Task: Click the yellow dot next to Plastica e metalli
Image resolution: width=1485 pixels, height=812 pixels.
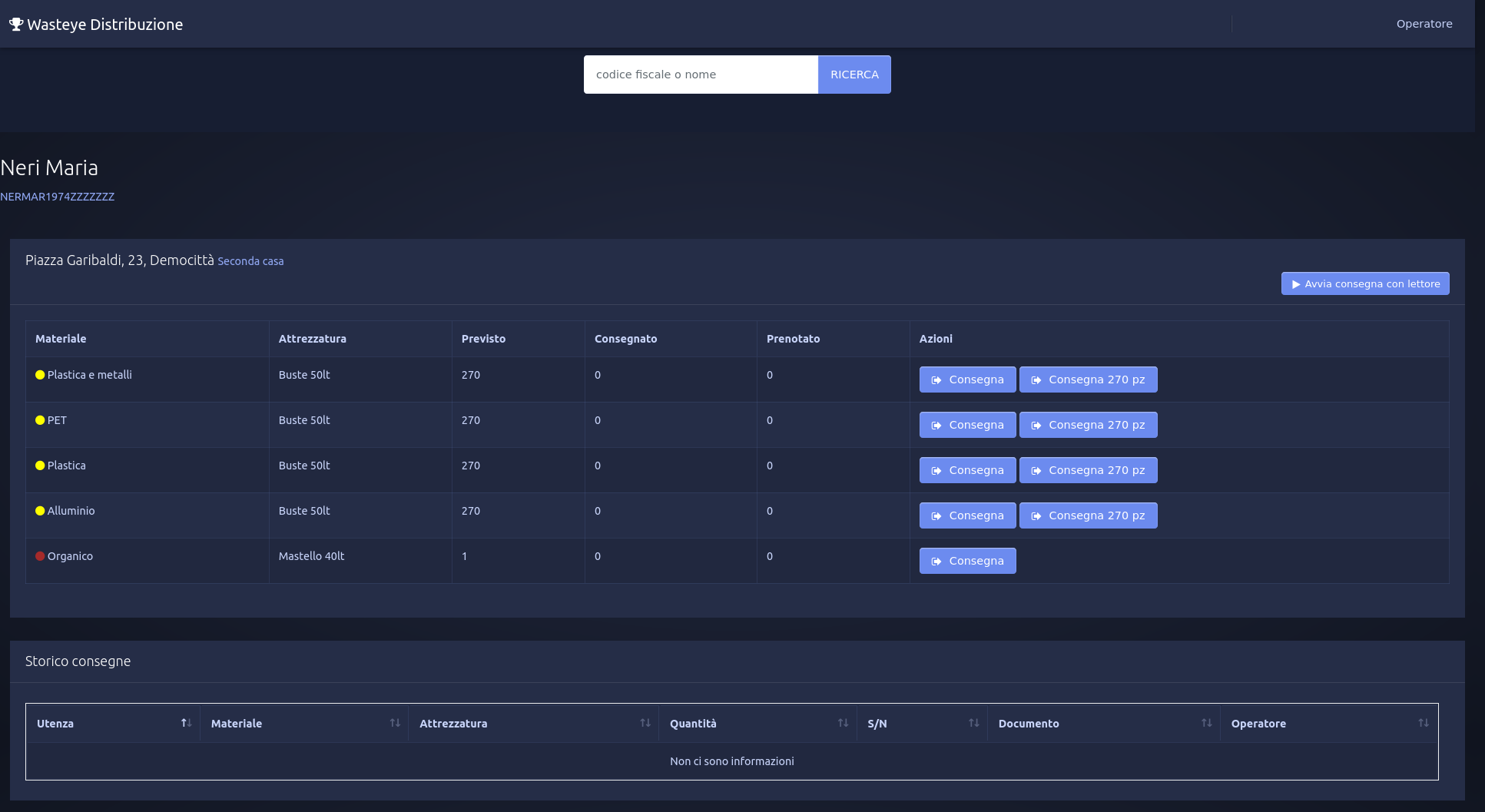Action: pos(40,375)
